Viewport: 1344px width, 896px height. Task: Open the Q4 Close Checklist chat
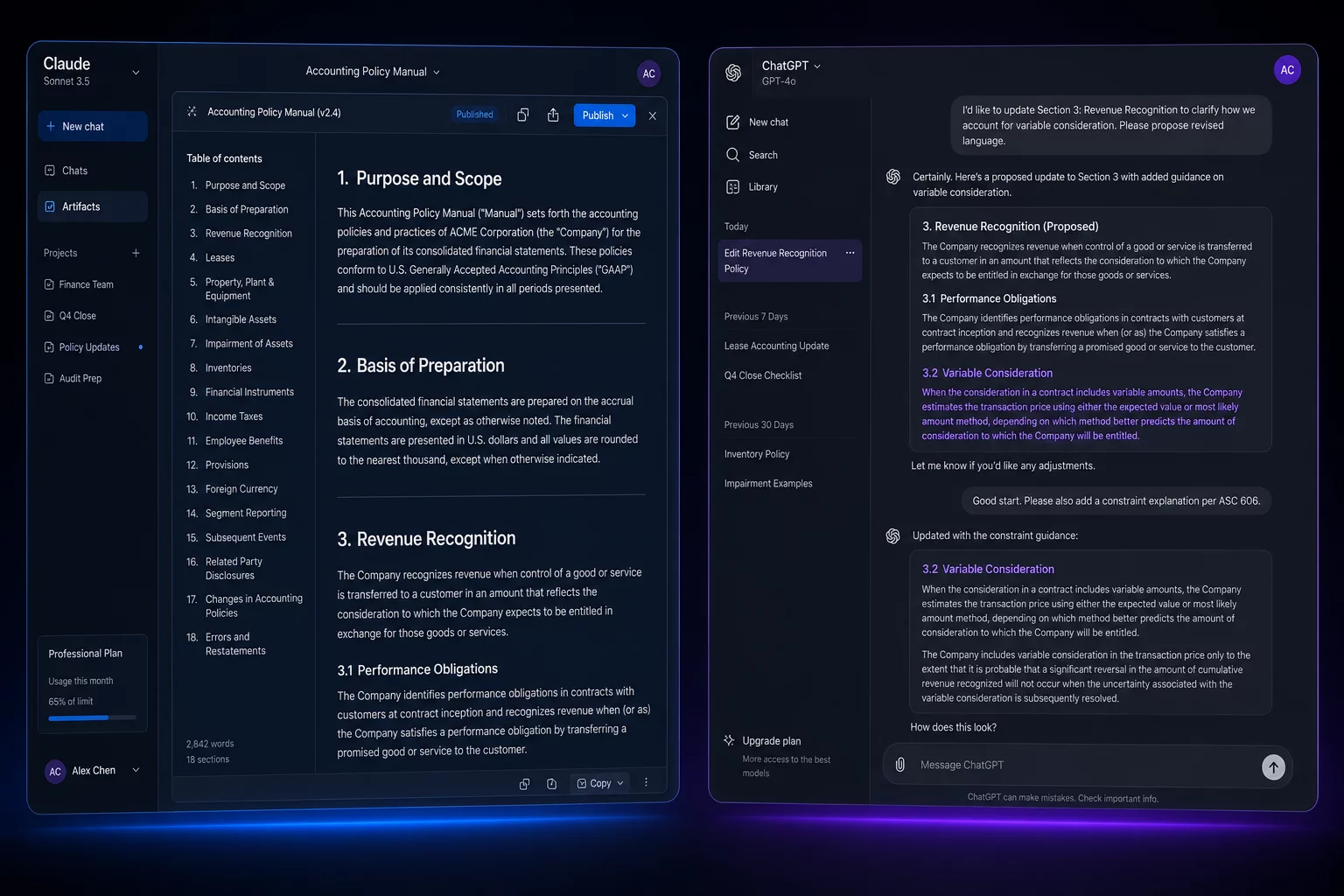tap(763, 375)
